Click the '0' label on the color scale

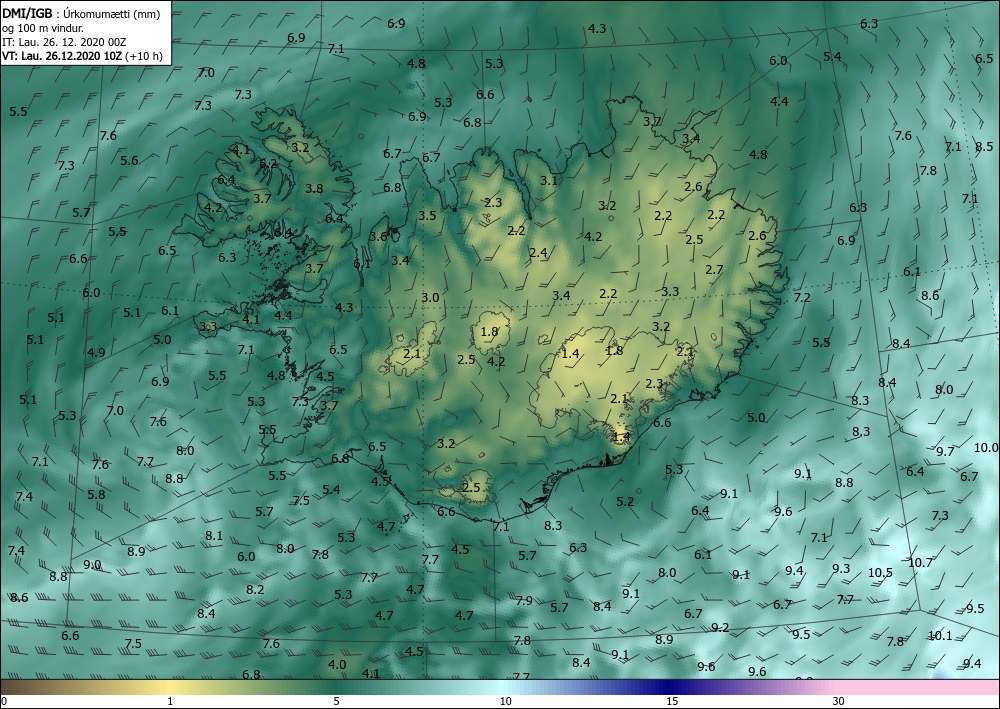4,702
